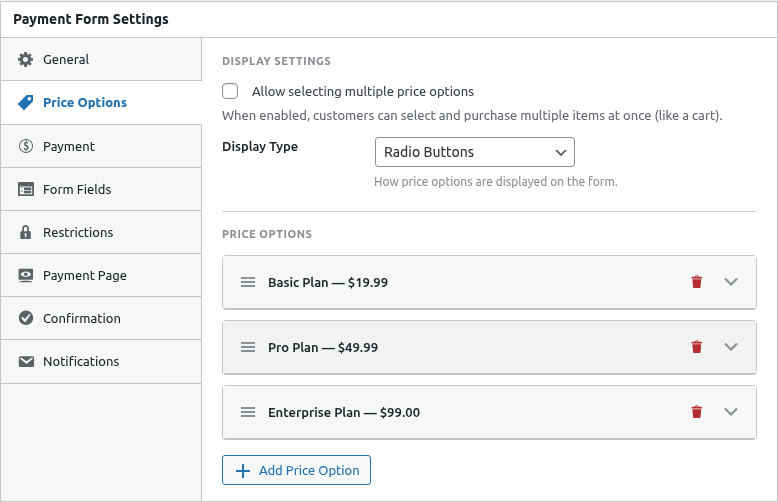Click the Confirmation checkmark icon
This screenshot has width=778, height=502.
coord(26,318)
